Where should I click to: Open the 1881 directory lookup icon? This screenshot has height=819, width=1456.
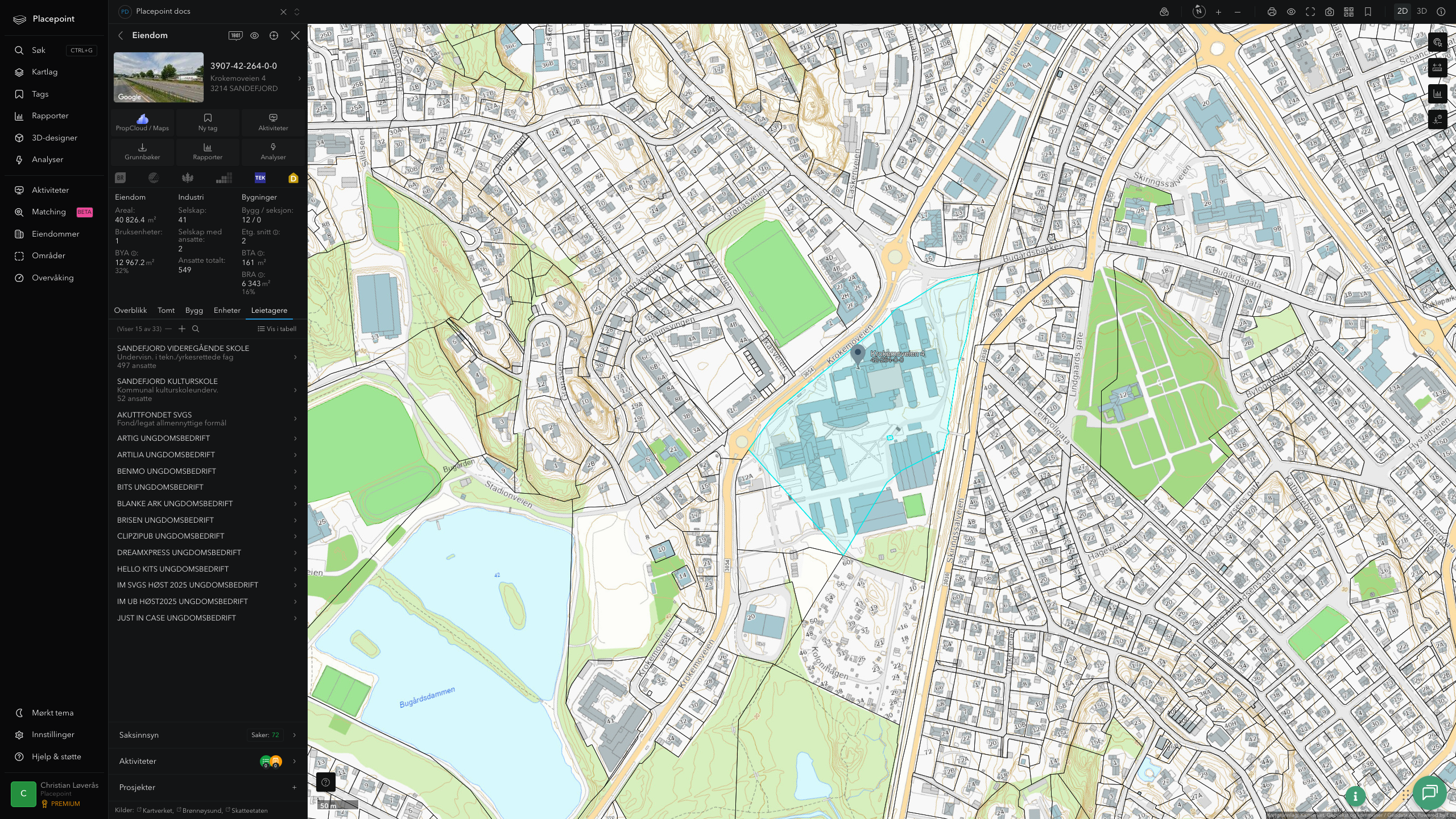coord(235,35)
